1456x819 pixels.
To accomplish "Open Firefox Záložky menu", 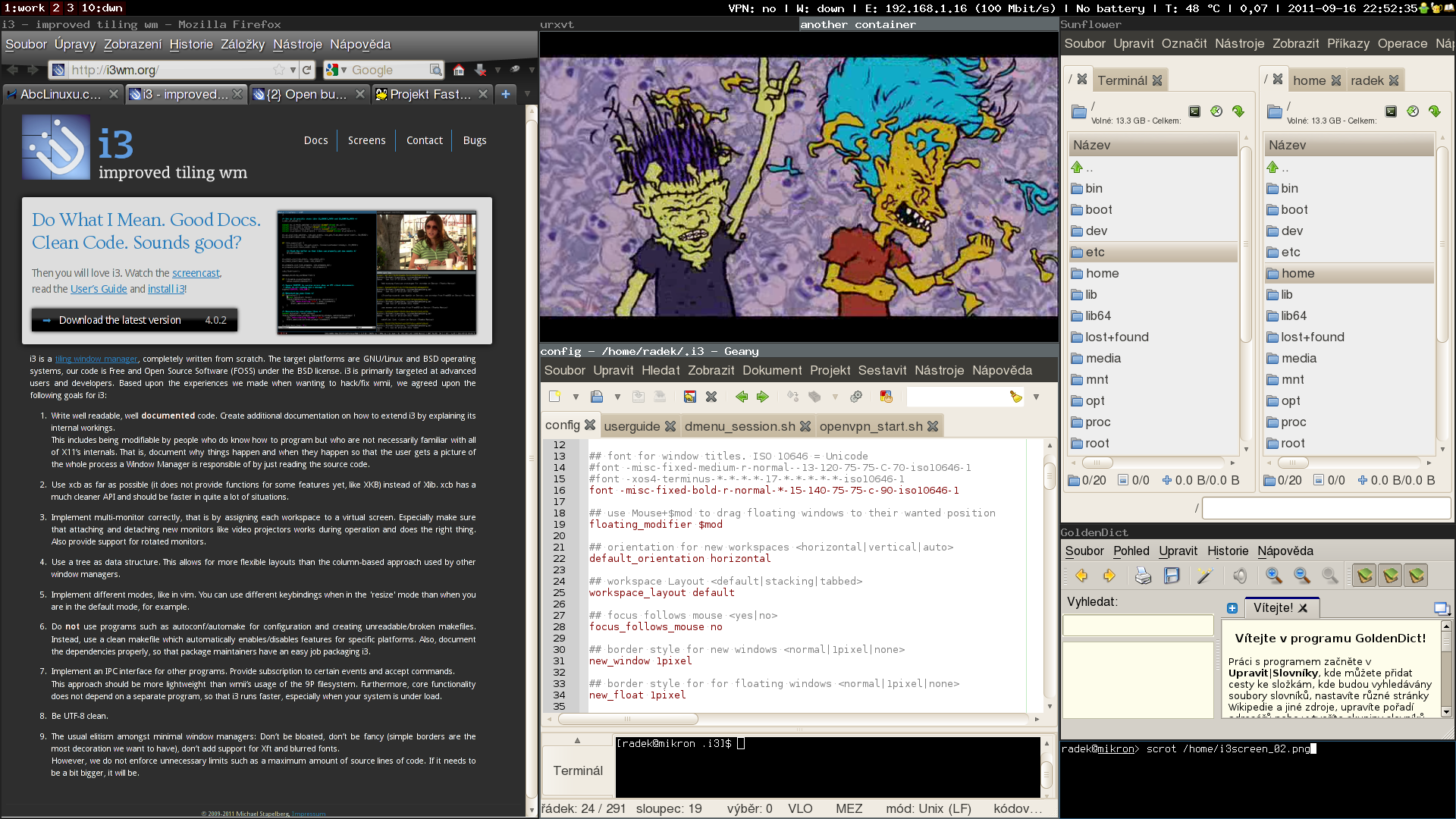I will [x=243, y=45].
